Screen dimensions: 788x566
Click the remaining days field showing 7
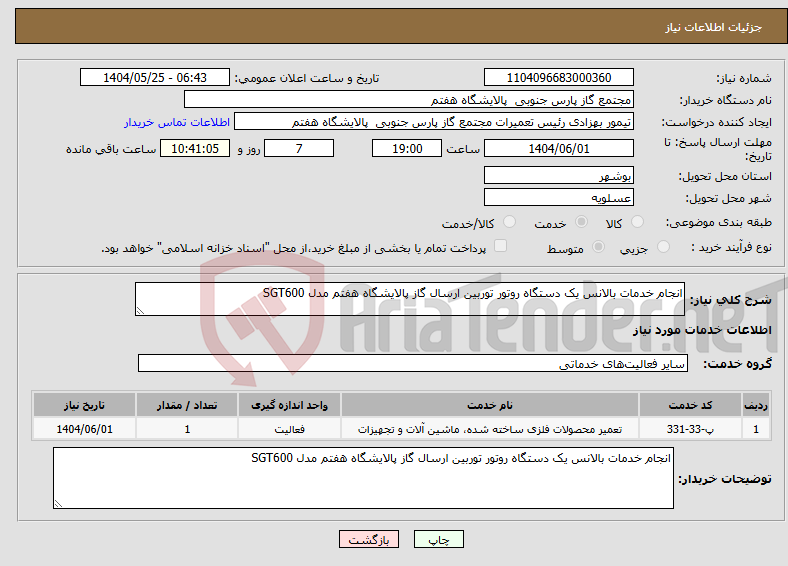coord(299,148)
